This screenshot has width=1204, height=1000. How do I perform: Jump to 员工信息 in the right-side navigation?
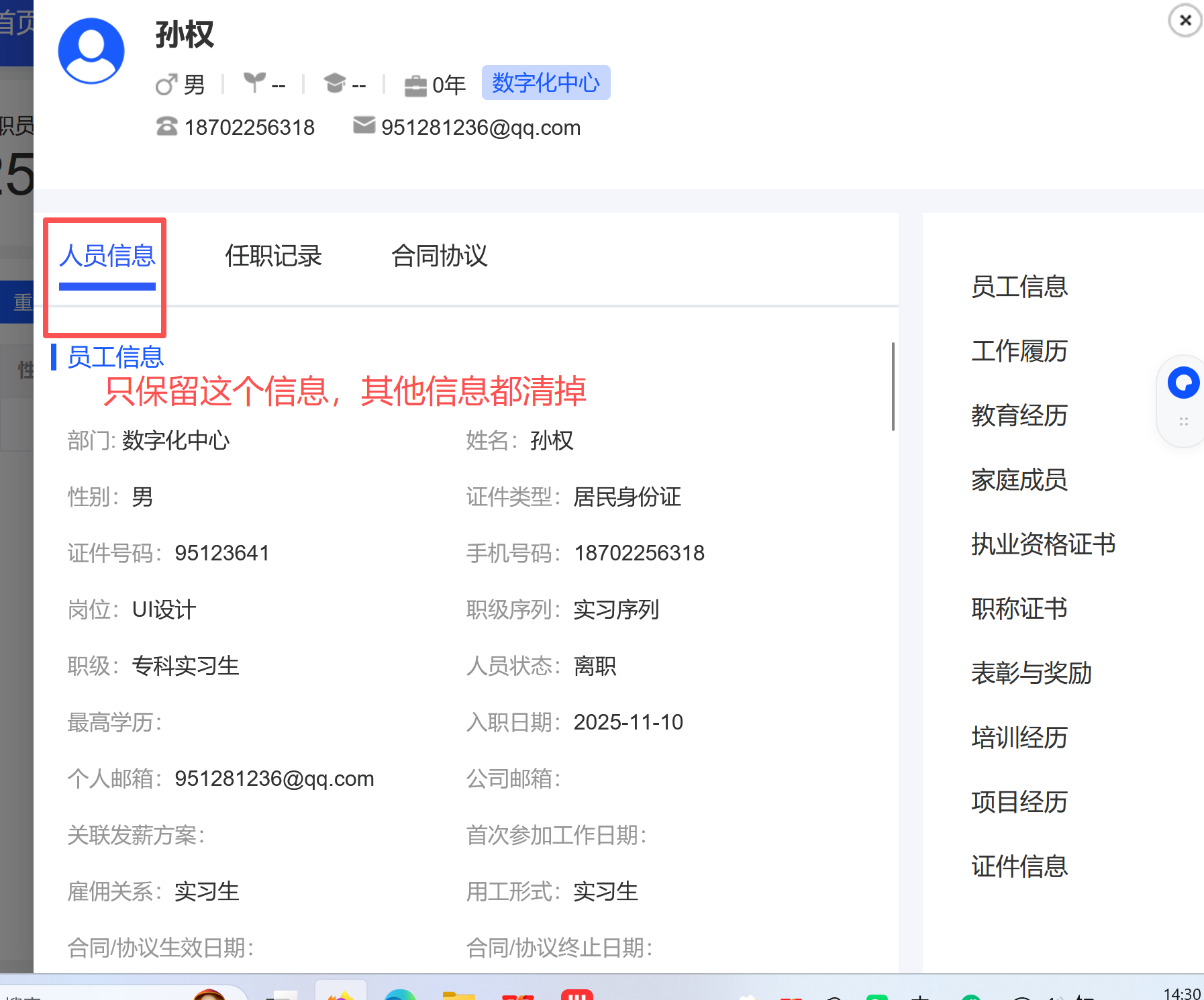coord(1019,287)
